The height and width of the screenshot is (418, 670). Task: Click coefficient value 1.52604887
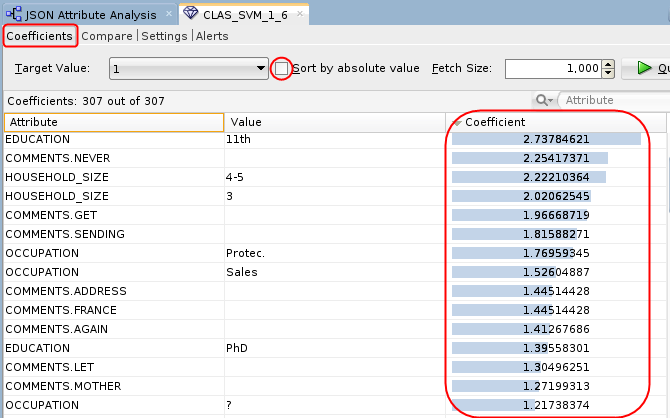click(556, 272)
